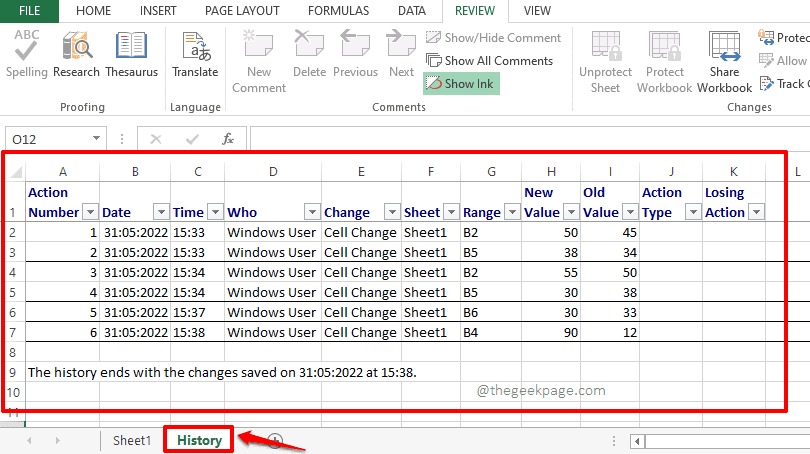Open the Research pane
Viewport: 810px width, 454px height.
pos(77,54)
